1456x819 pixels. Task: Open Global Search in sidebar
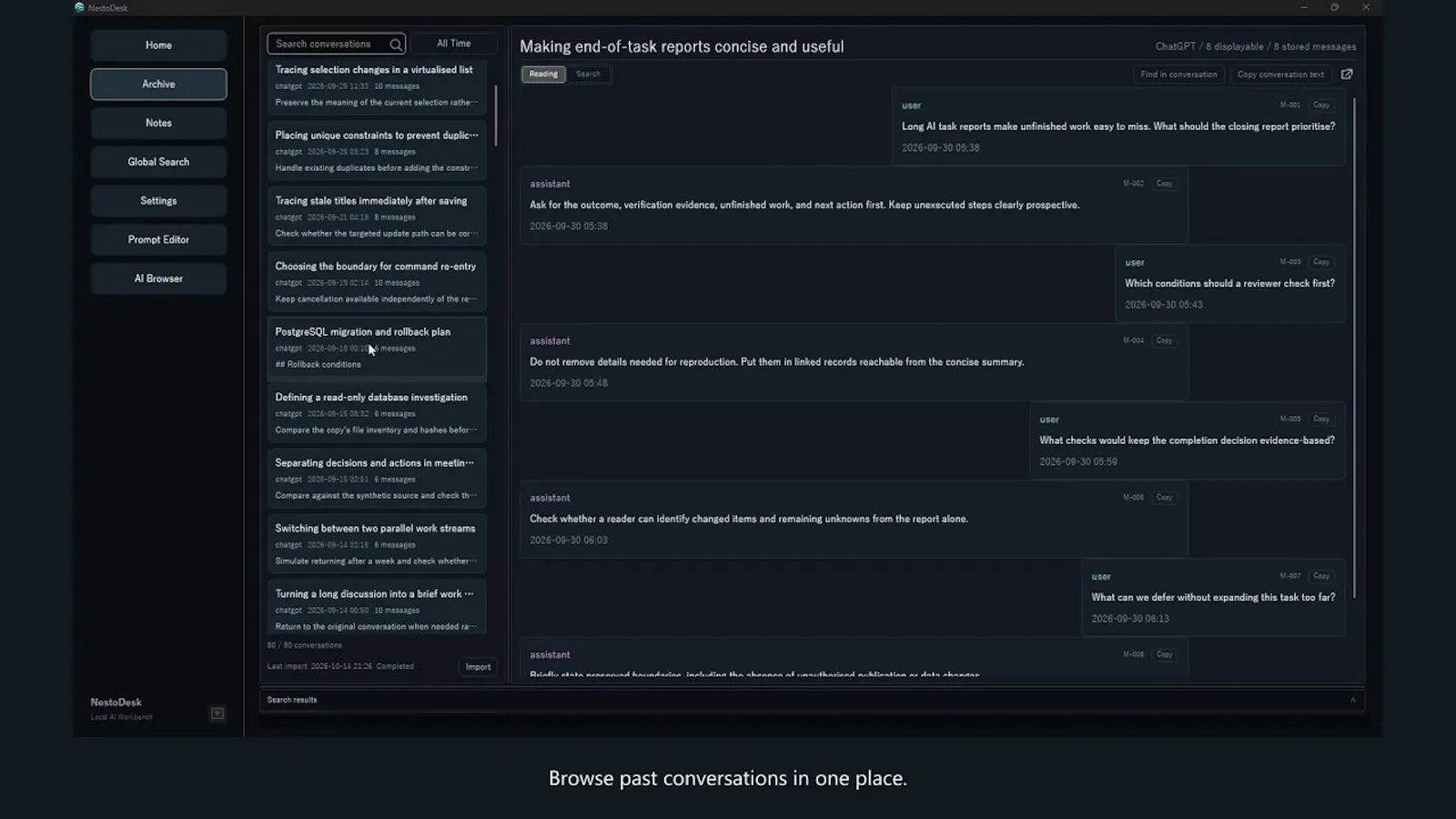[x=158, y=162]
